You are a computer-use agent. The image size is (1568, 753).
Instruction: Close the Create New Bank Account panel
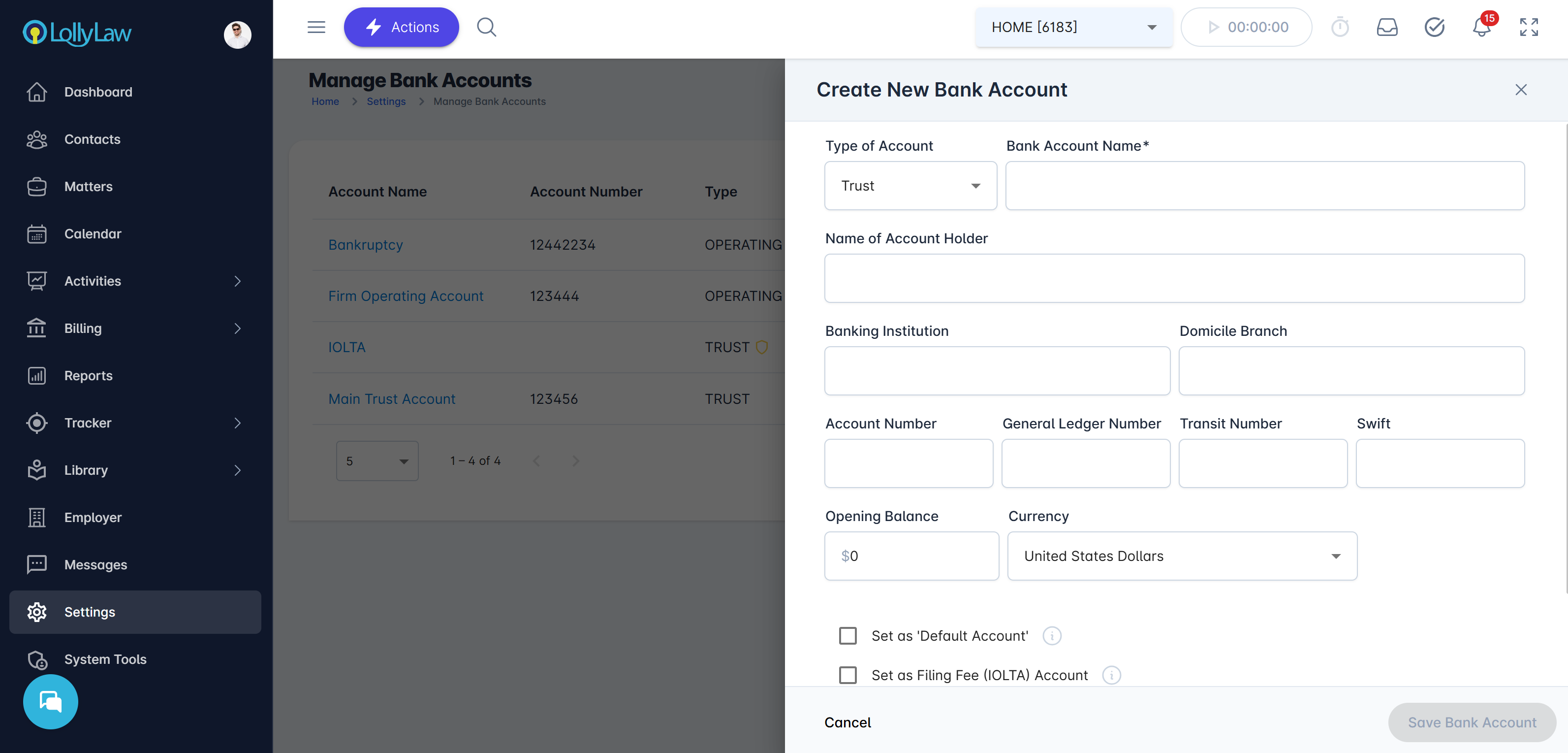[x=1521, y=90]
